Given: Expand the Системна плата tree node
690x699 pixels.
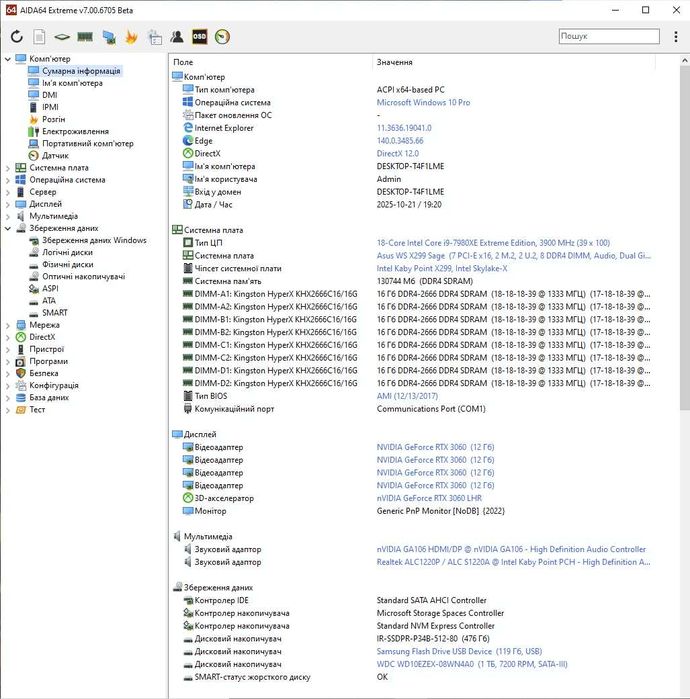Looking at the screenshot, I should tap(8, 168).
